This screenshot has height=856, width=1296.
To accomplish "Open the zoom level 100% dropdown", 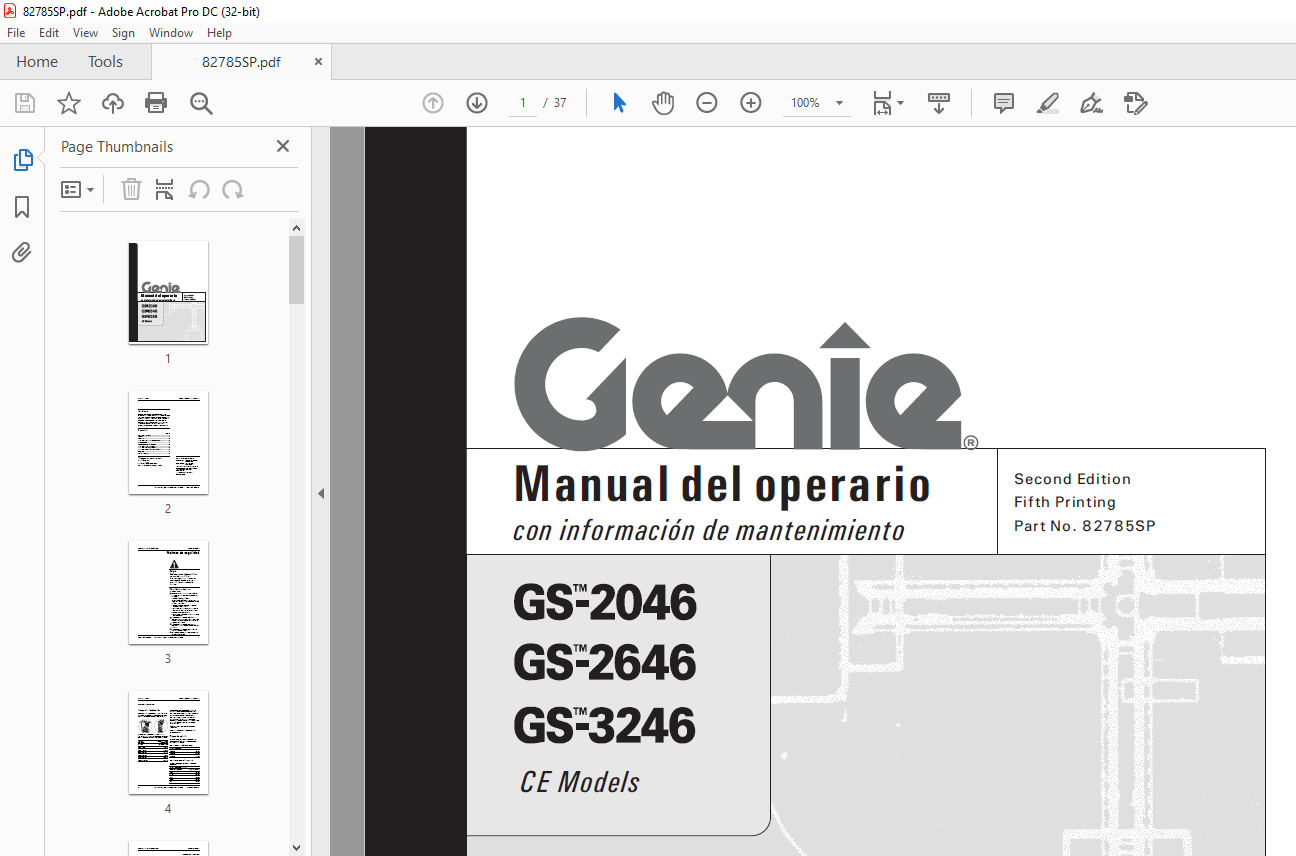I will [817, 103].
